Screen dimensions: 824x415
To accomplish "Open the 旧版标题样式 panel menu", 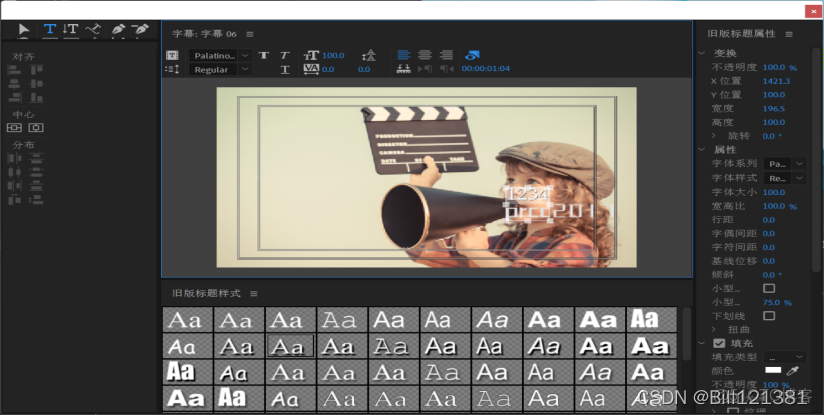I will click(253, 293).
